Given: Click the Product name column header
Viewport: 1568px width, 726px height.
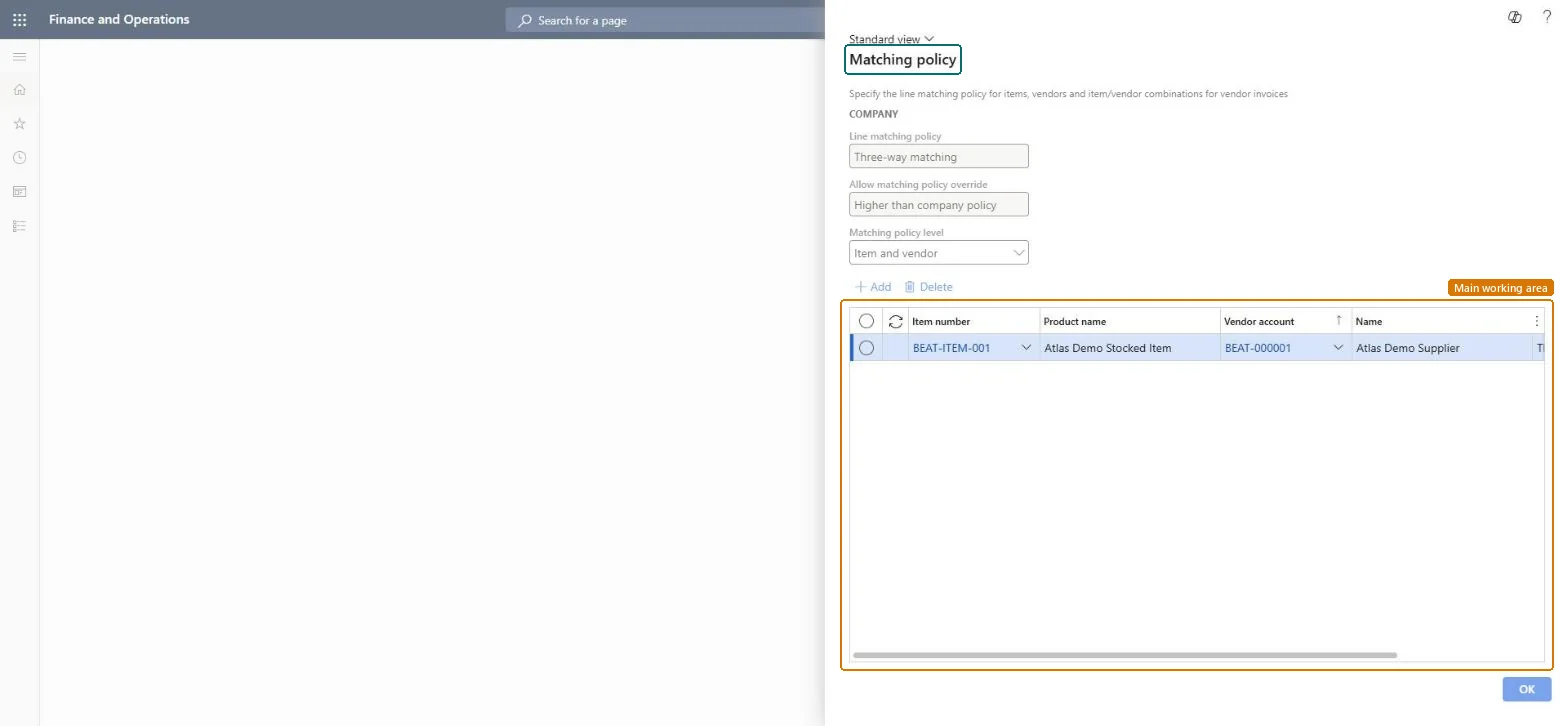Looking at the screenshot, I should point(1130,321).
